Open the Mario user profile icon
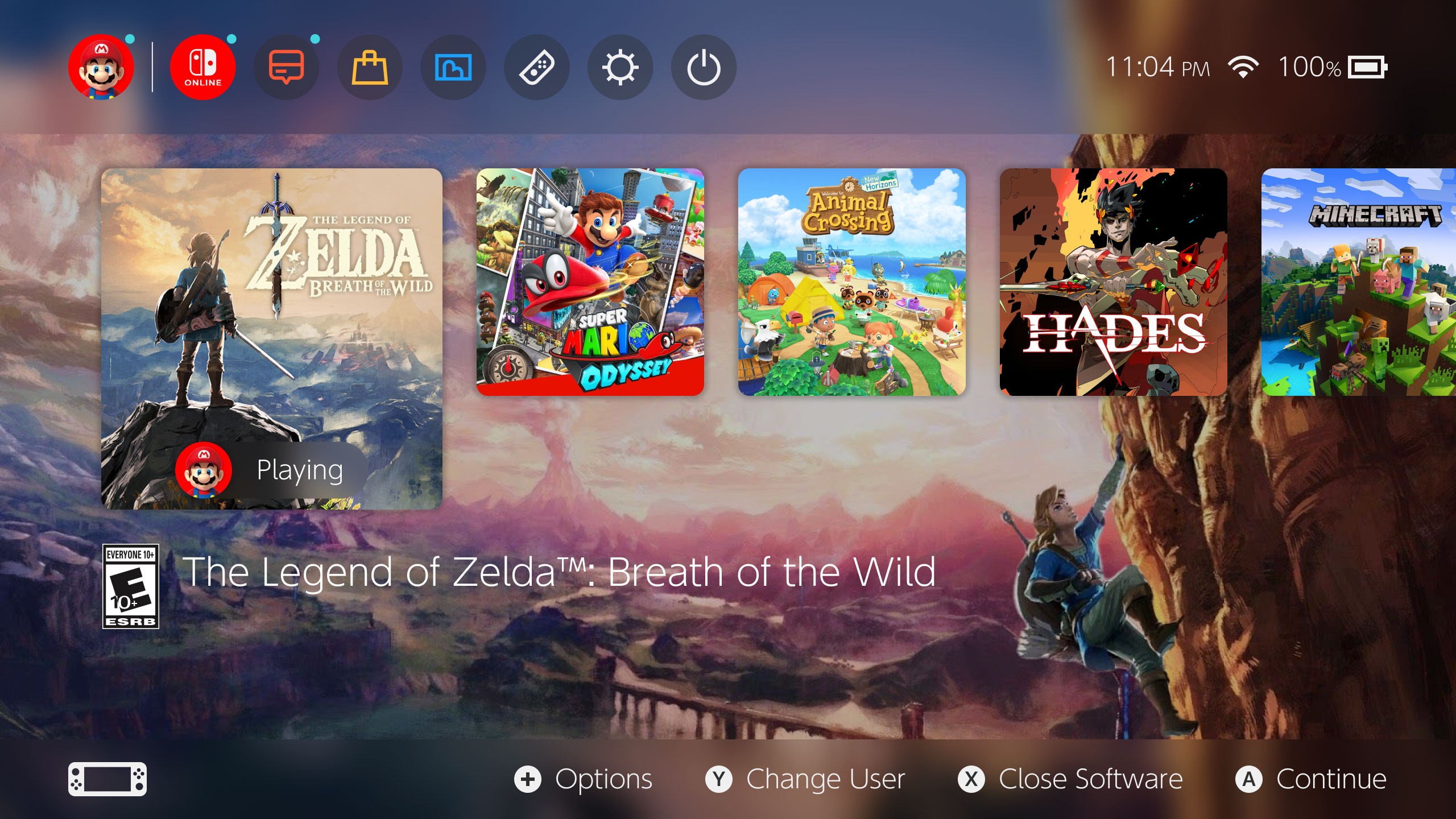The image size is (1456, 819). click(101, 67)
